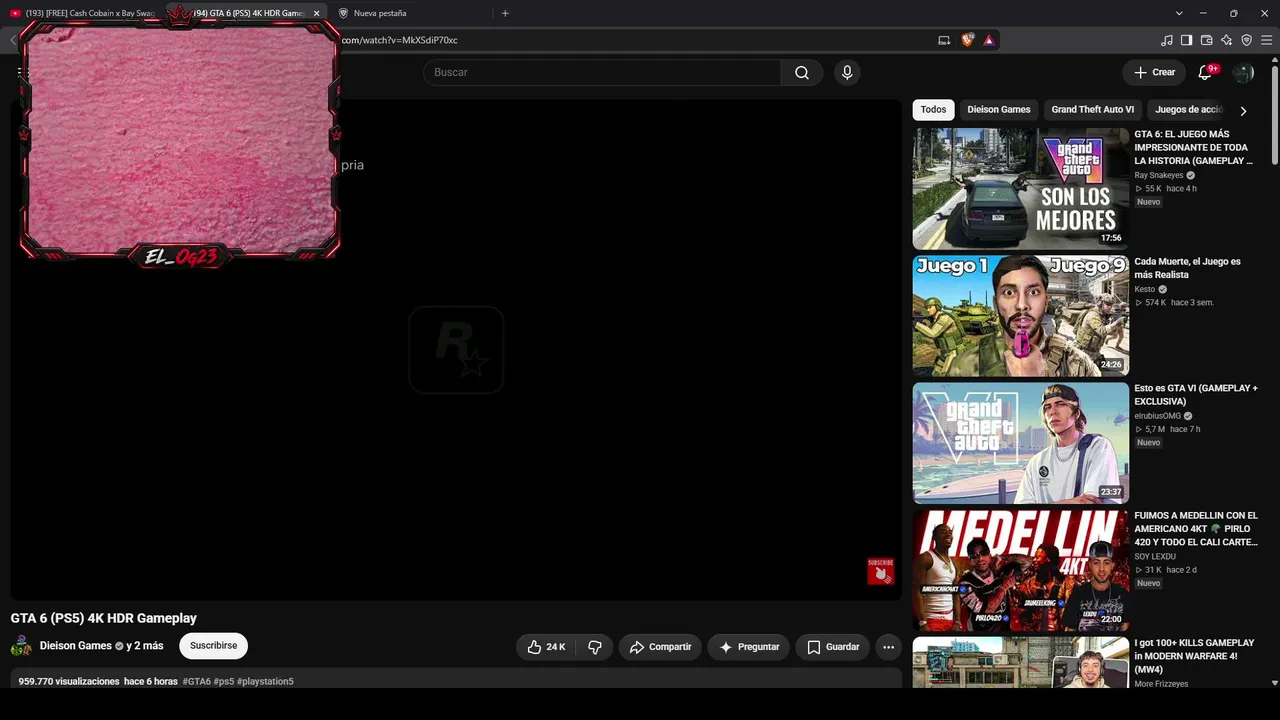Open the #playstation5 hashtag

click(265, 681)
